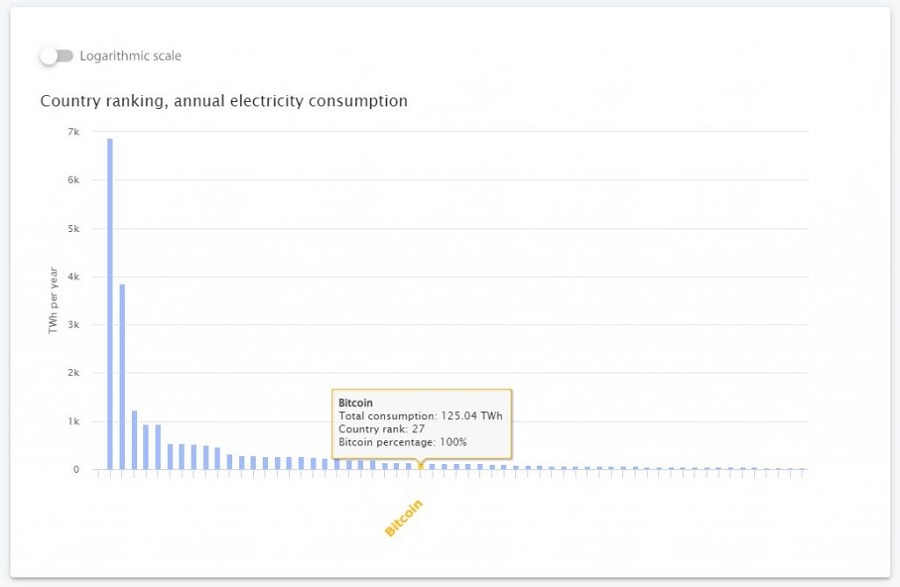Image resolution: width=900 pixels, height=587 pixels.
Task: Click the 3k y-axis label
Action: 73,325
